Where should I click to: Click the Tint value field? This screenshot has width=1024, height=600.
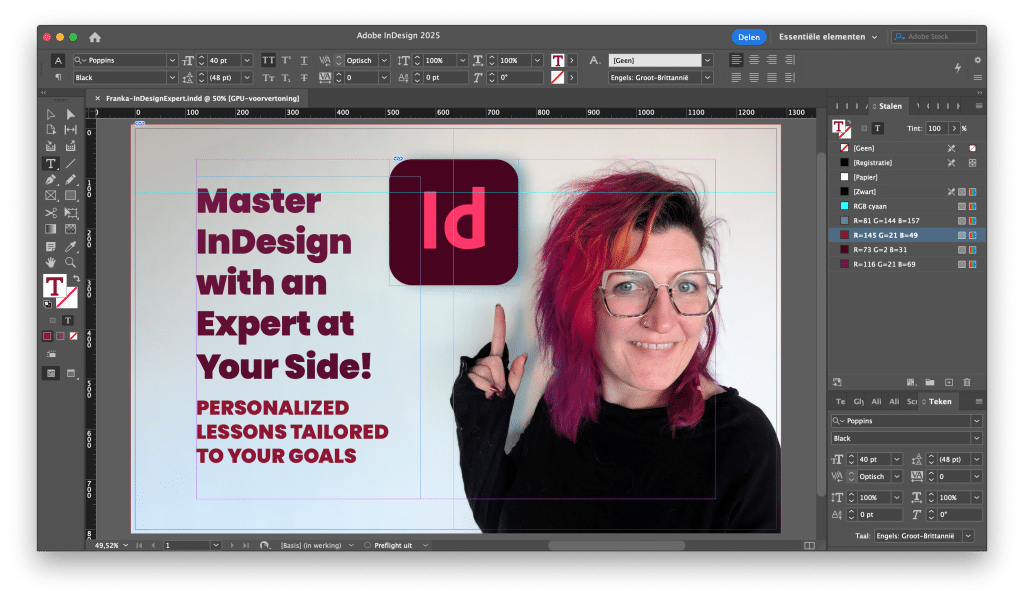(936, 129)
